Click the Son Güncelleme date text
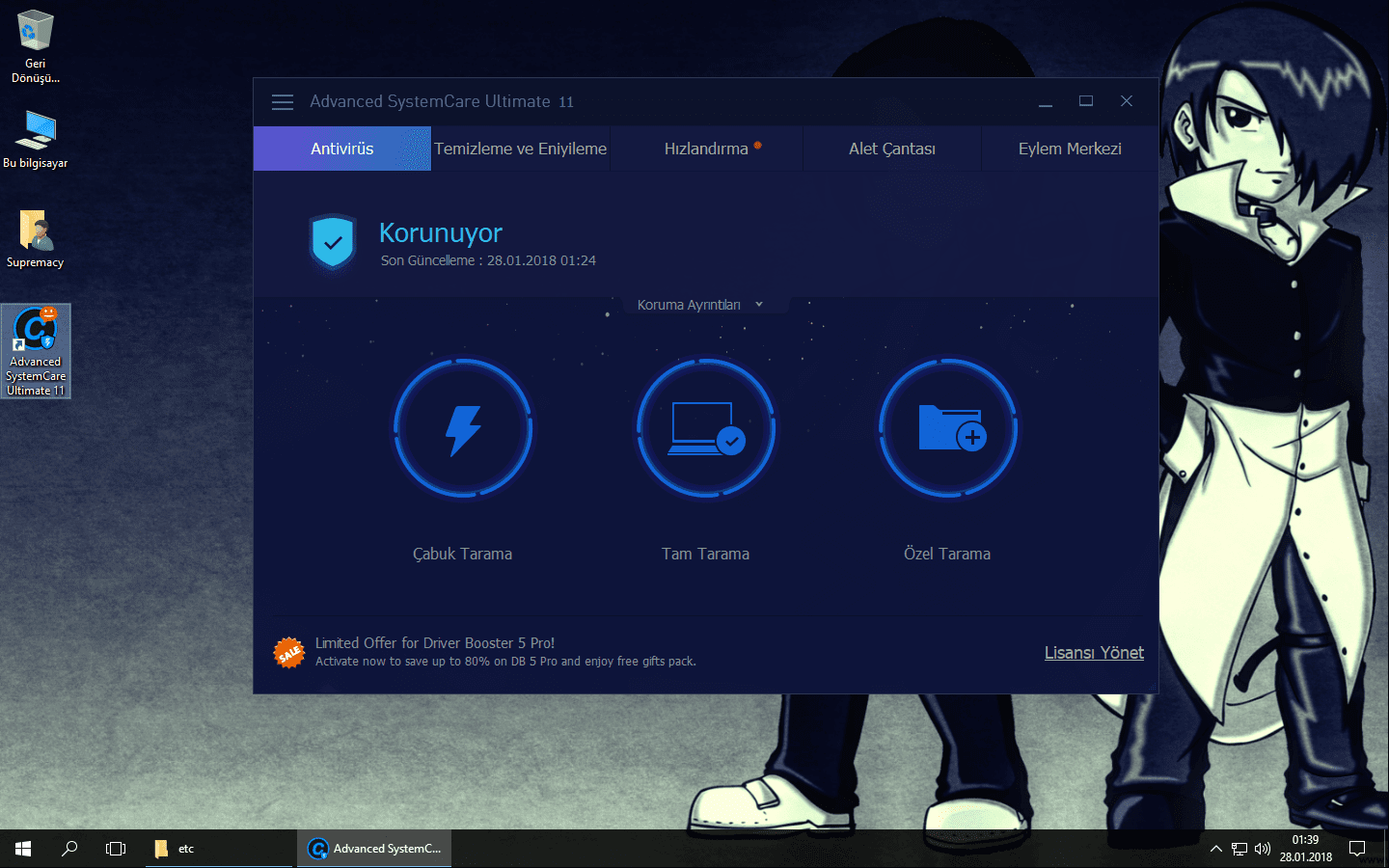 [488, 260]
